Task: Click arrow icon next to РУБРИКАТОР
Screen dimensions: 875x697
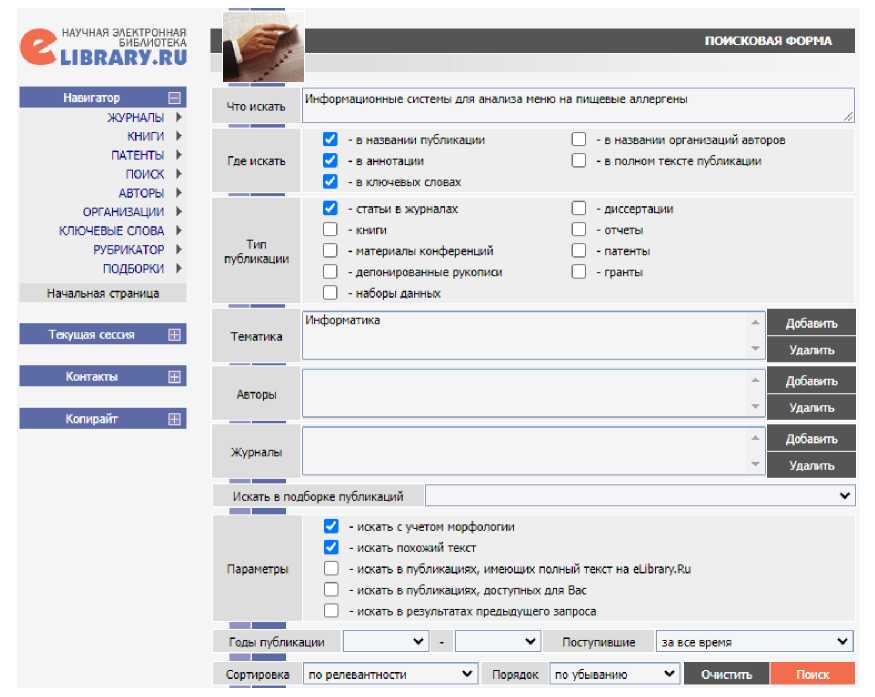Action: 178,250
